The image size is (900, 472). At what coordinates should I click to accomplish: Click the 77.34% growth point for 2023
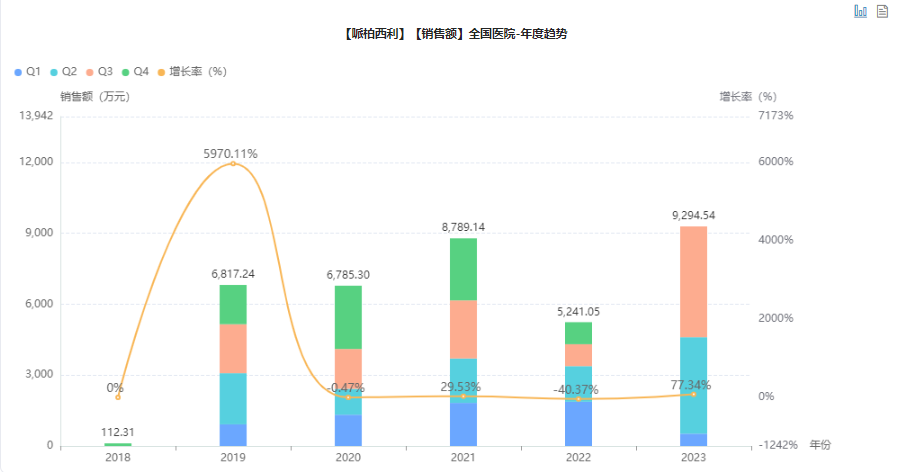(x=693, y=394)
